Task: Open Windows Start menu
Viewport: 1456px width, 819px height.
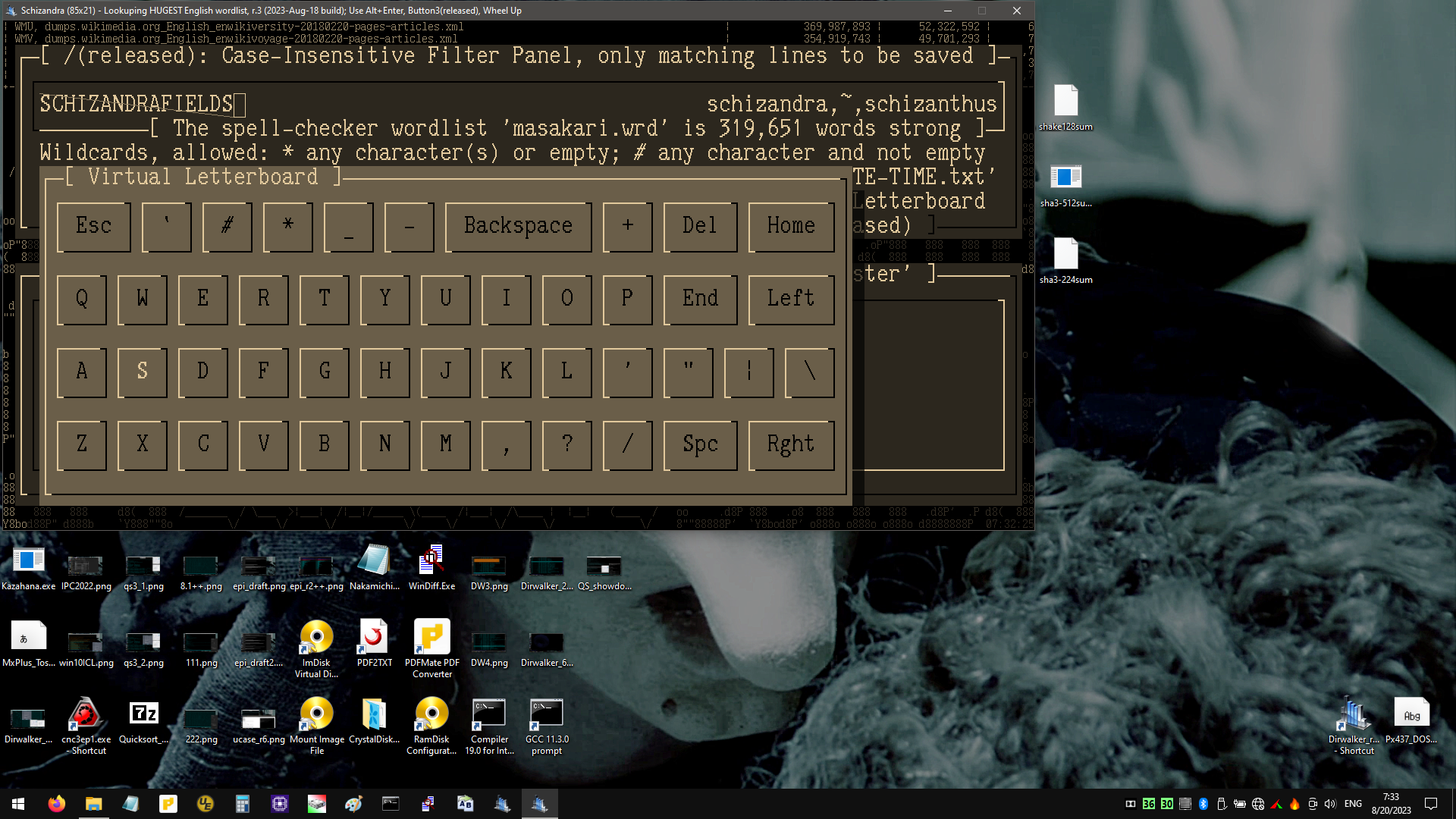Action: click(x=18, y=804)
